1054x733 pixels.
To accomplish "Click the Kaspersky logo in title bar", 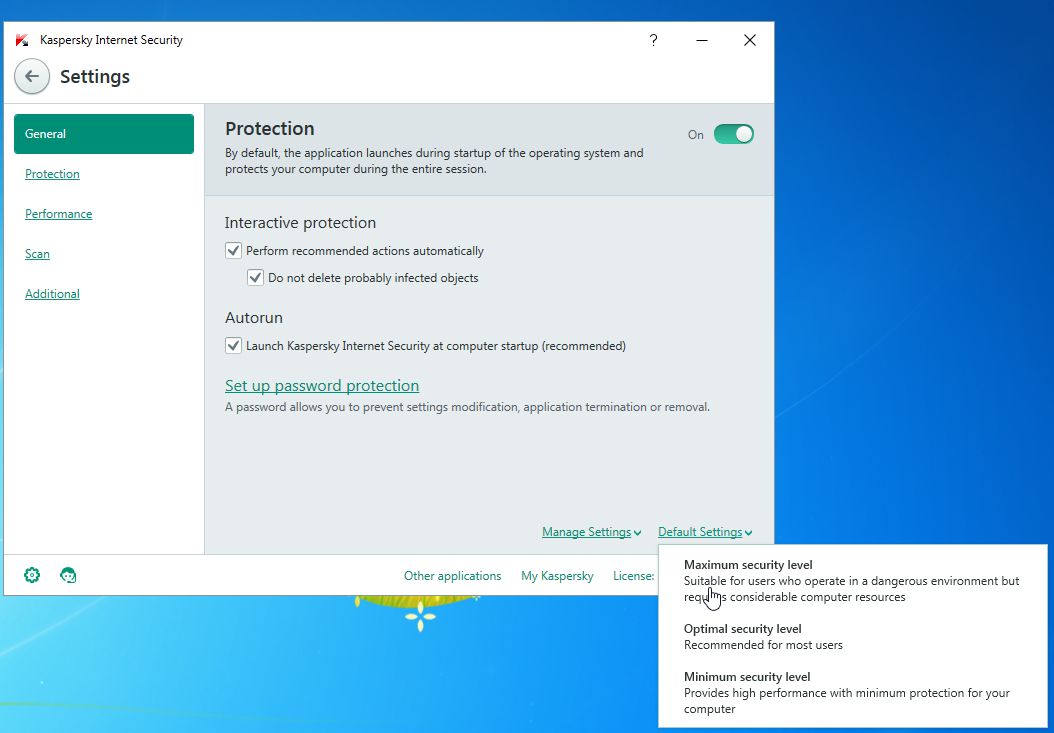I will (22, 40).
